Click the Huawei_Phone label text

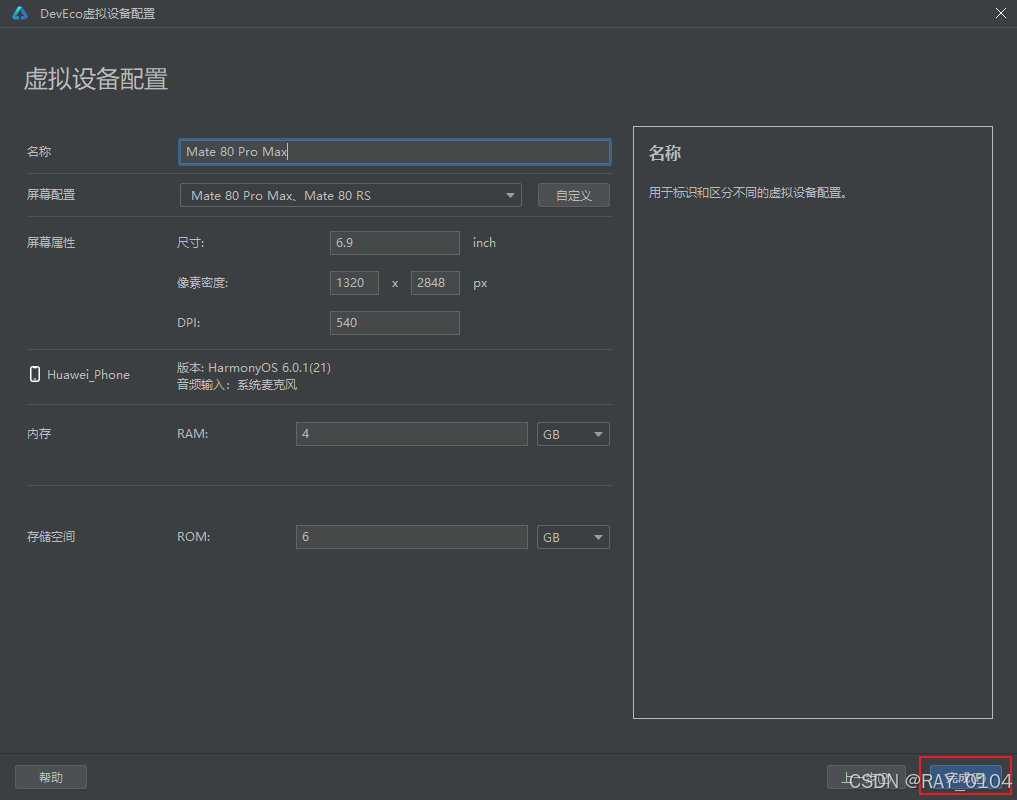[x=88, y=375]
